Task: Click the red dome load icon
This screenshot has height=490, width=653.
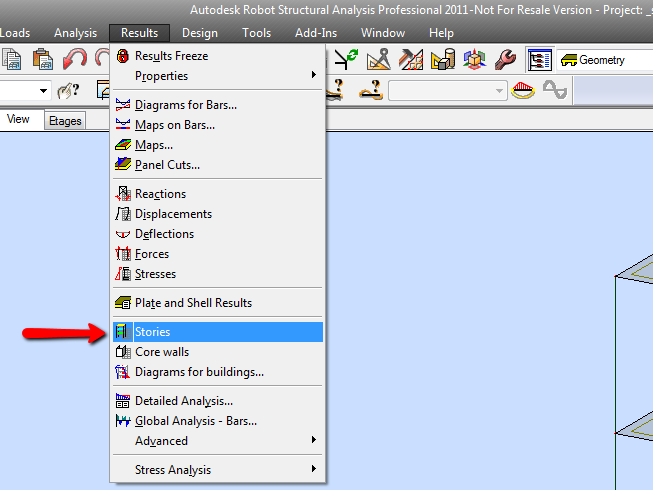Action: [523, 90]
